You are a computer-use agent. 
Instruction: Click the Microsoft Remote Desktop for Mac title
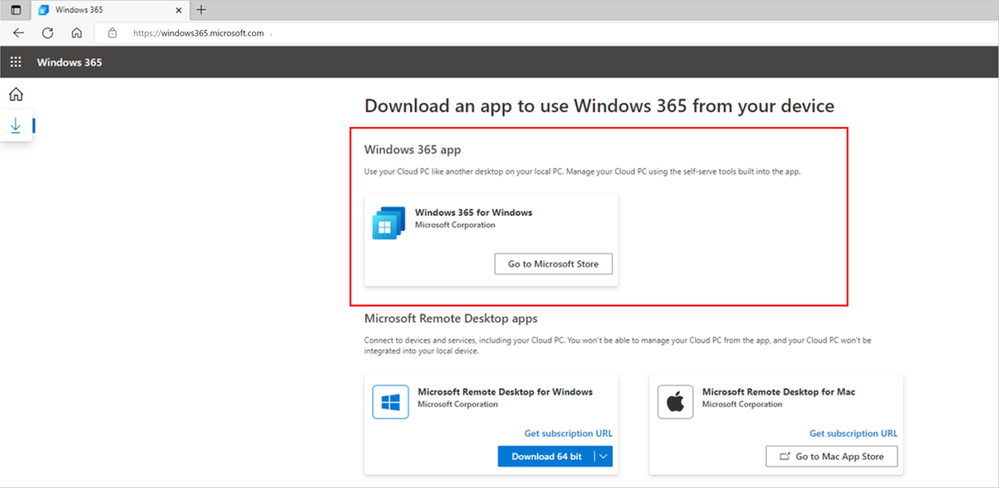[x=779, y=392]
